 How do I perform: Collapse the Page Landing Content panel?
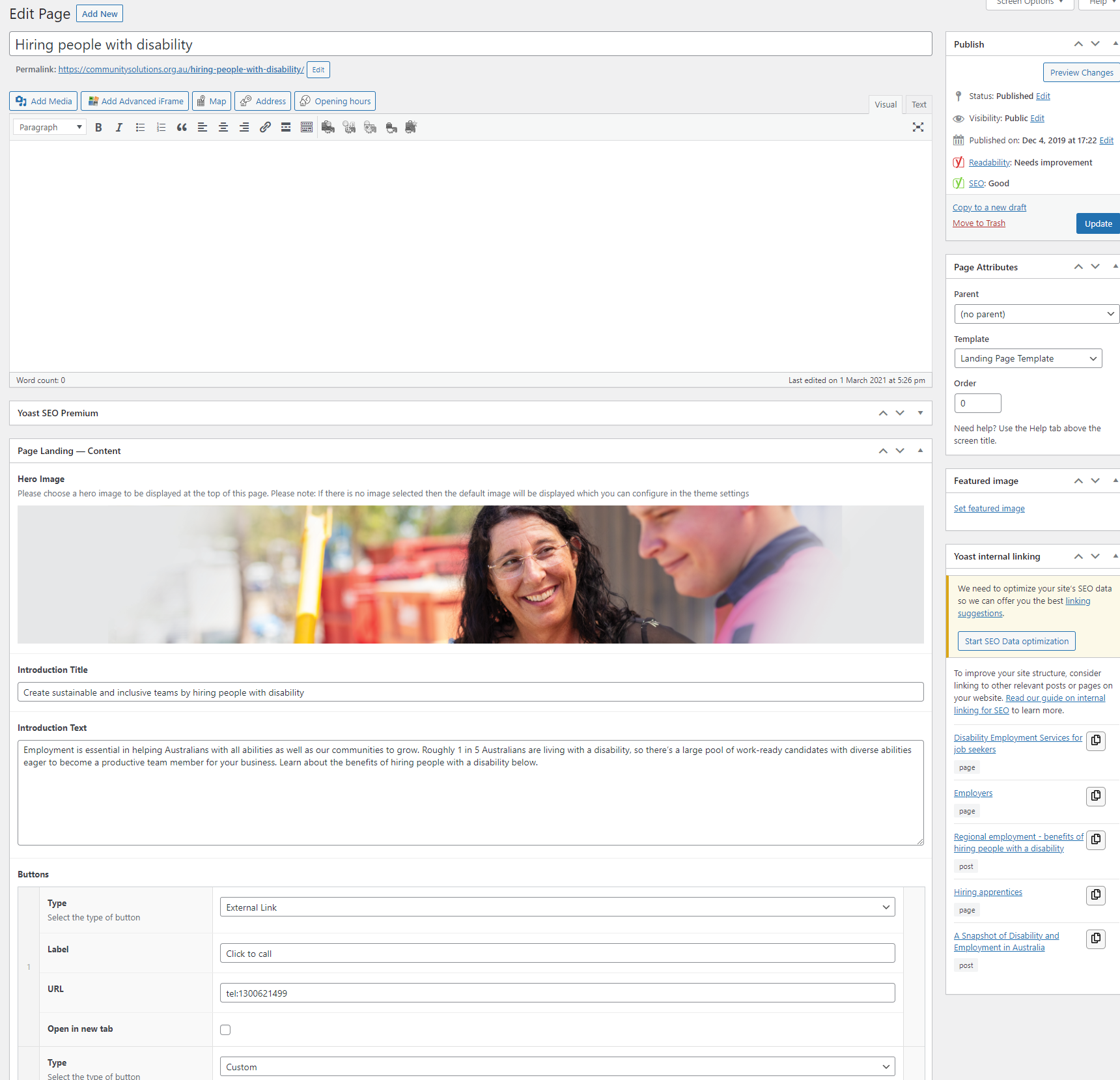[920, 451]
